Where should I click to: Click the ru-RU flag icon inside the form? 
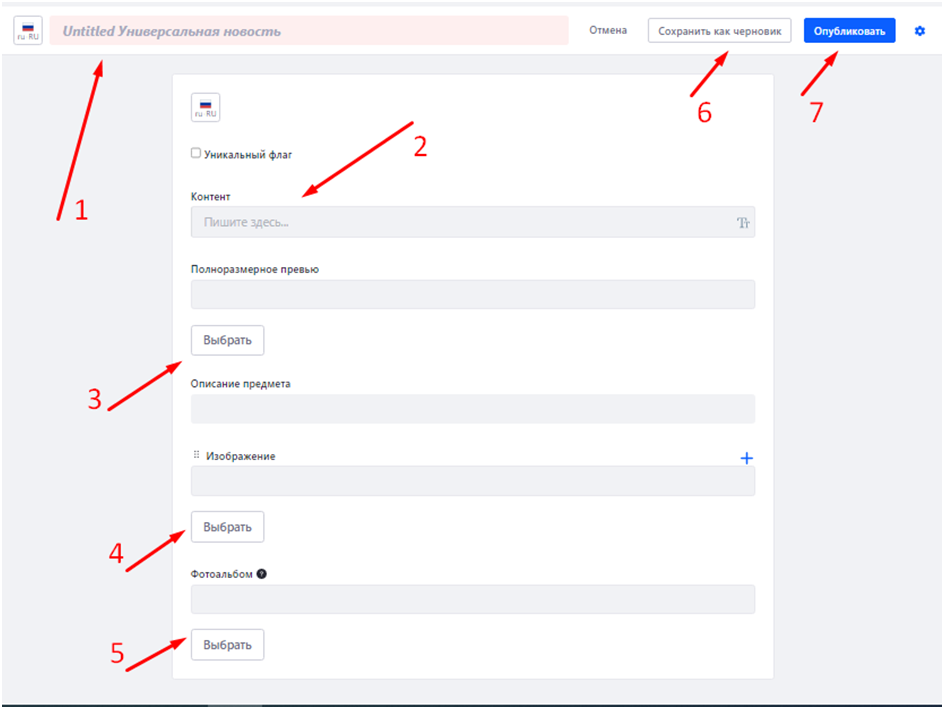(x=205, y=108)
